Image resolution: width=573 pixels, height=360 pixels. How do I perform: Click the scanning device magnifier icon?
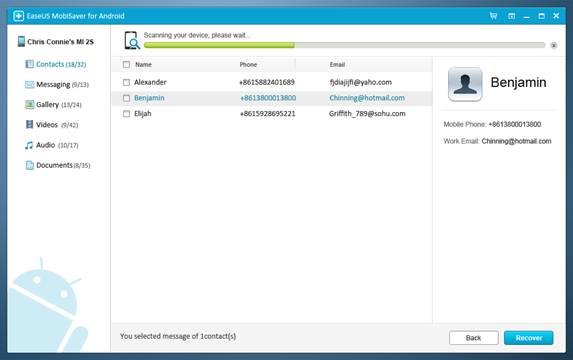pos(132,41)
